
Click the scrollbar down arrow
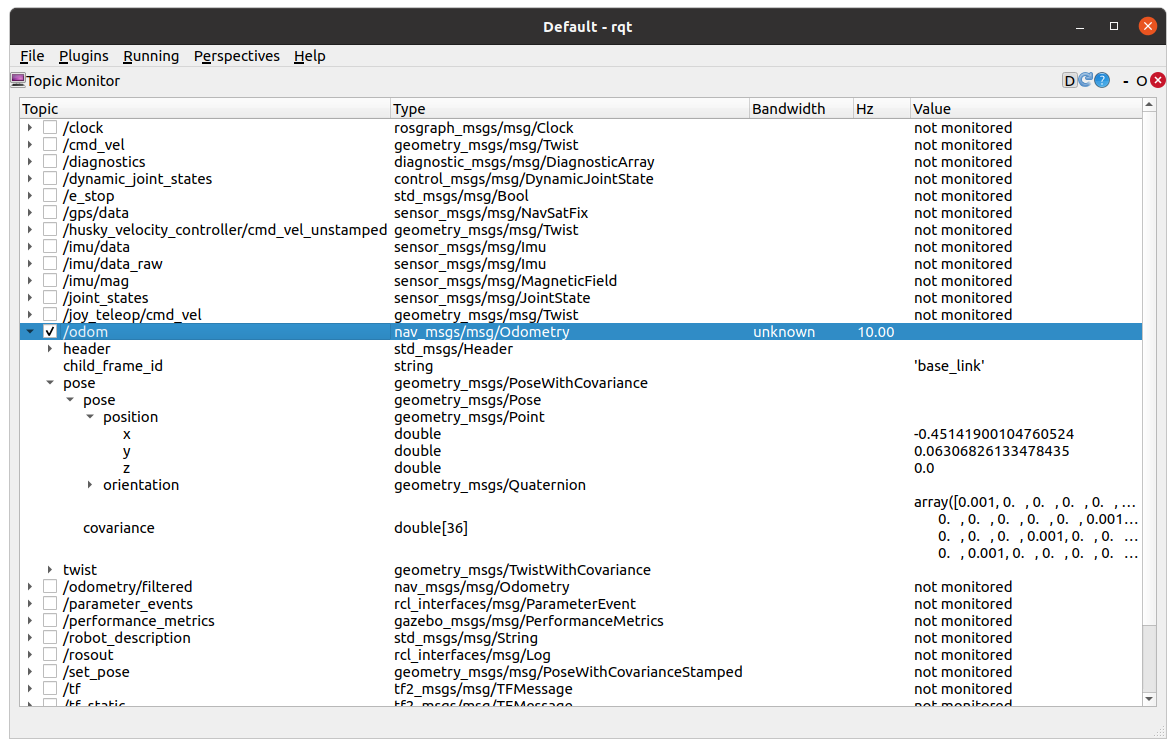point(1149,699)
